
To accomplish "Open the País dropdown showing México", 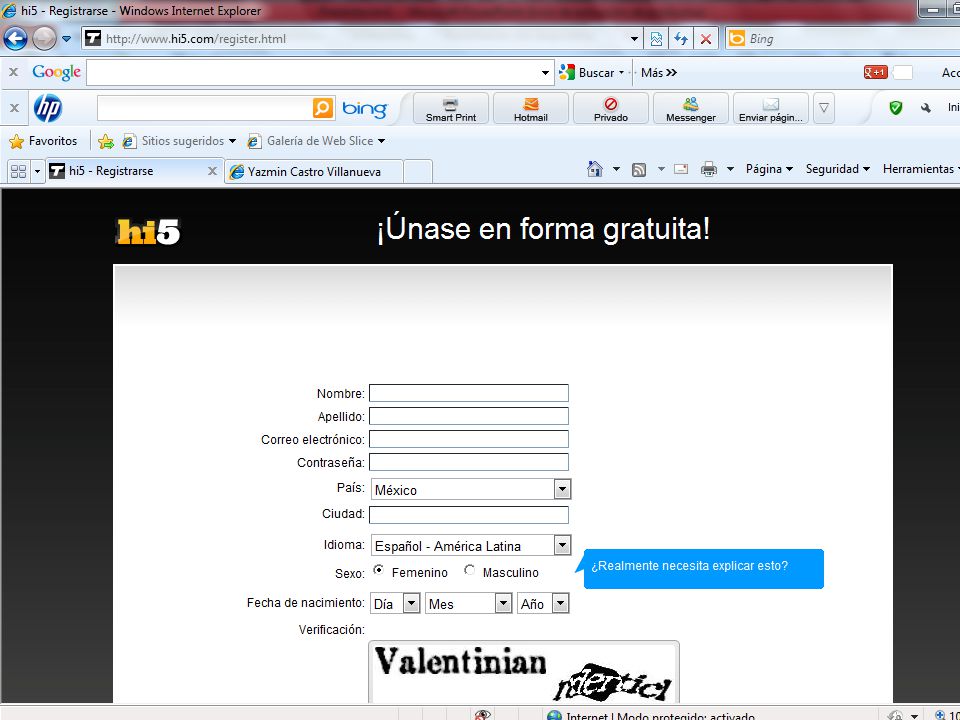I will click(471, 490).
